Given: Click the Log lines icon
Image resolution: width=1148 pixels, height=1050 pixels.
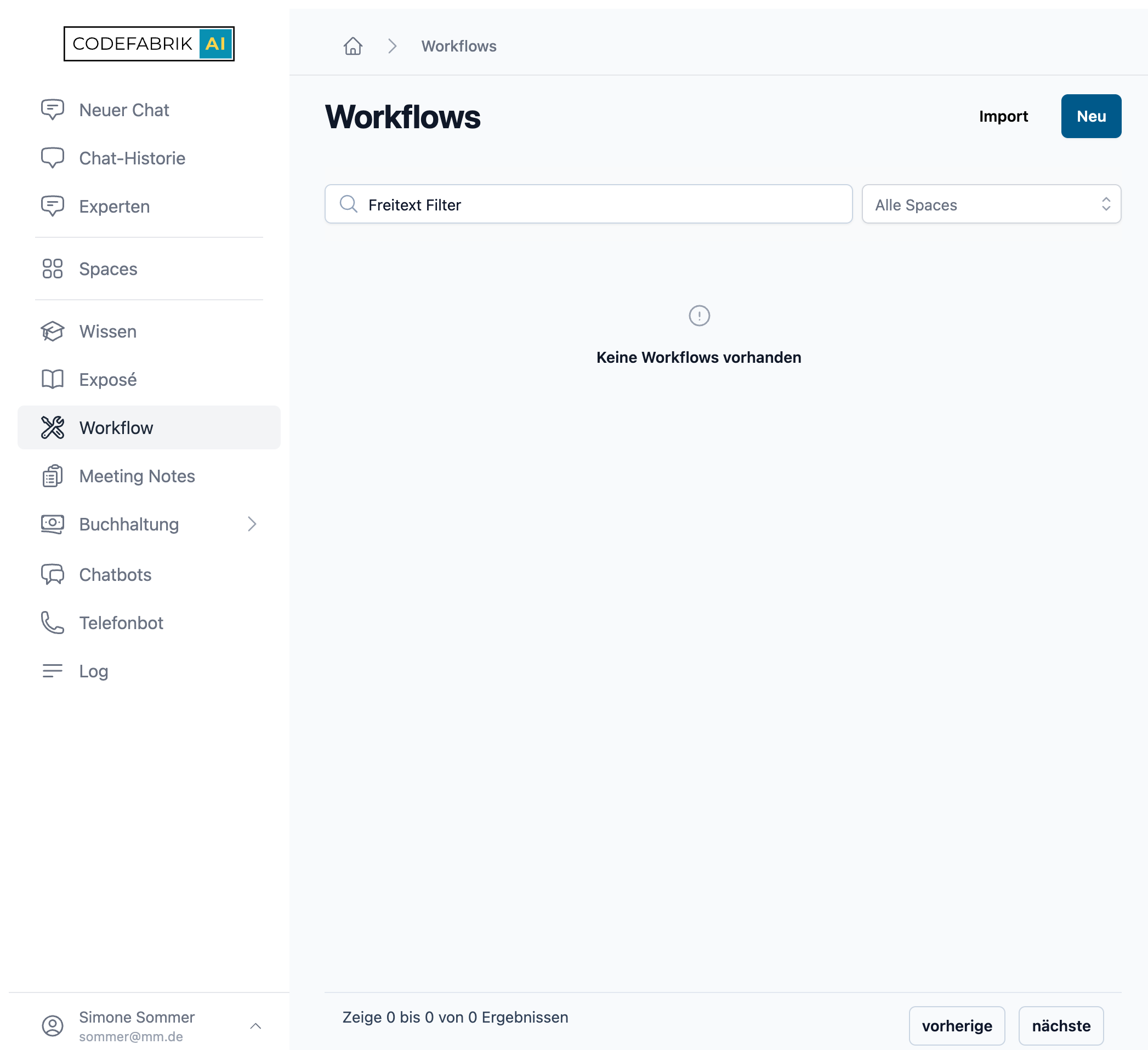Looking at the screenshot, I should 53,671.
